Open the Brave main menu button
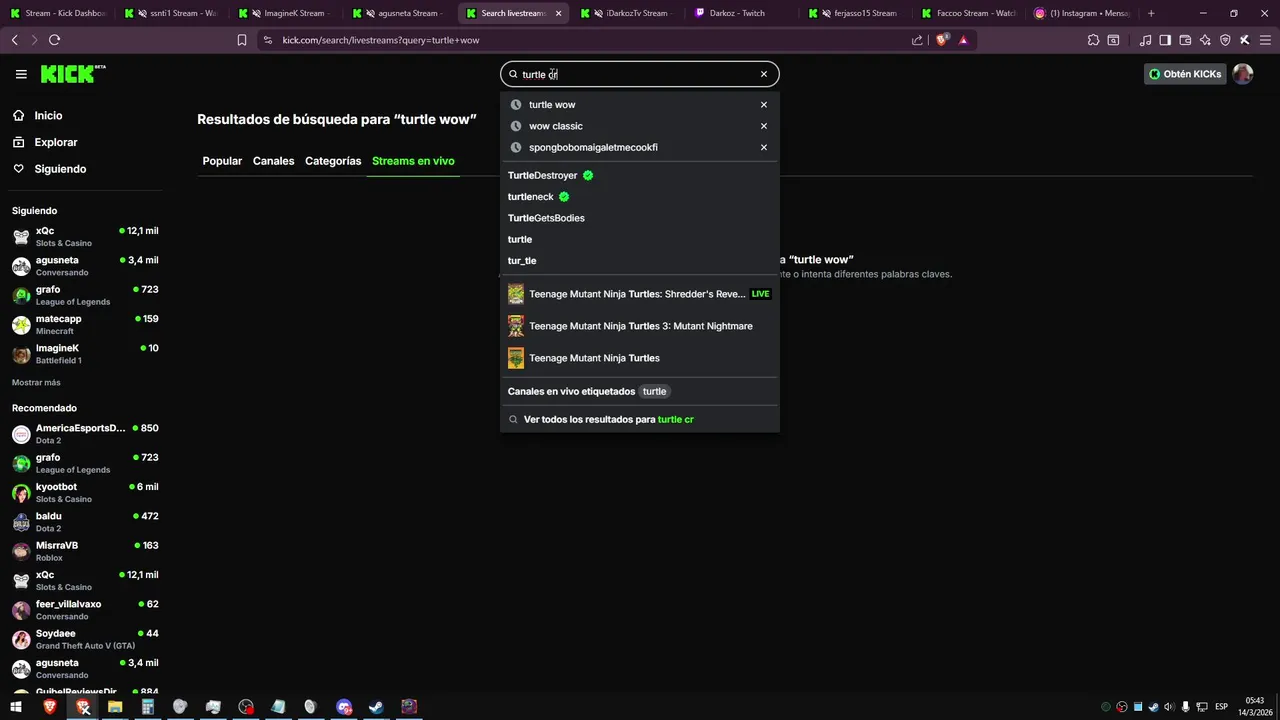 [1263, 40]
